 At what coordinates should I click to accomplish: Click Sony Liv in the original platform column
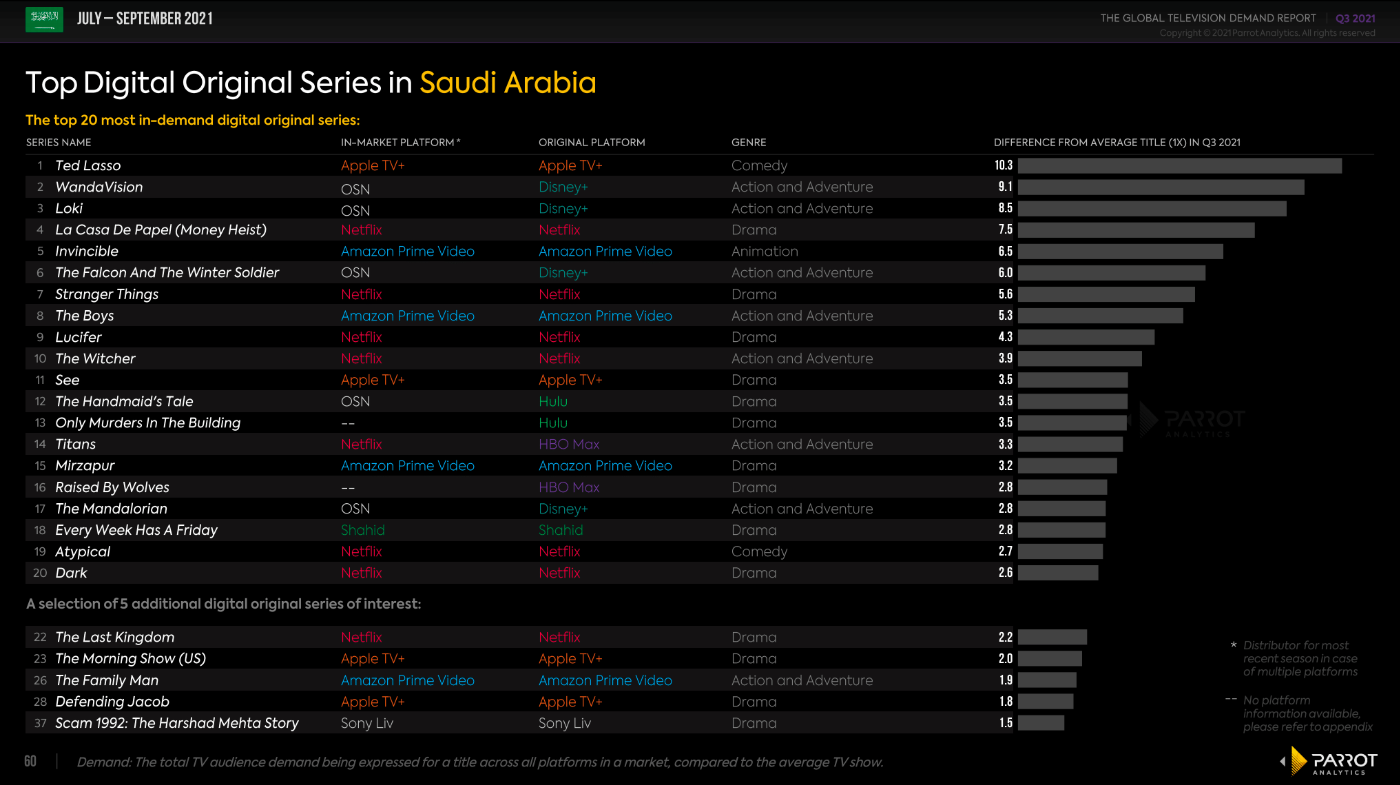click(565, 723)
